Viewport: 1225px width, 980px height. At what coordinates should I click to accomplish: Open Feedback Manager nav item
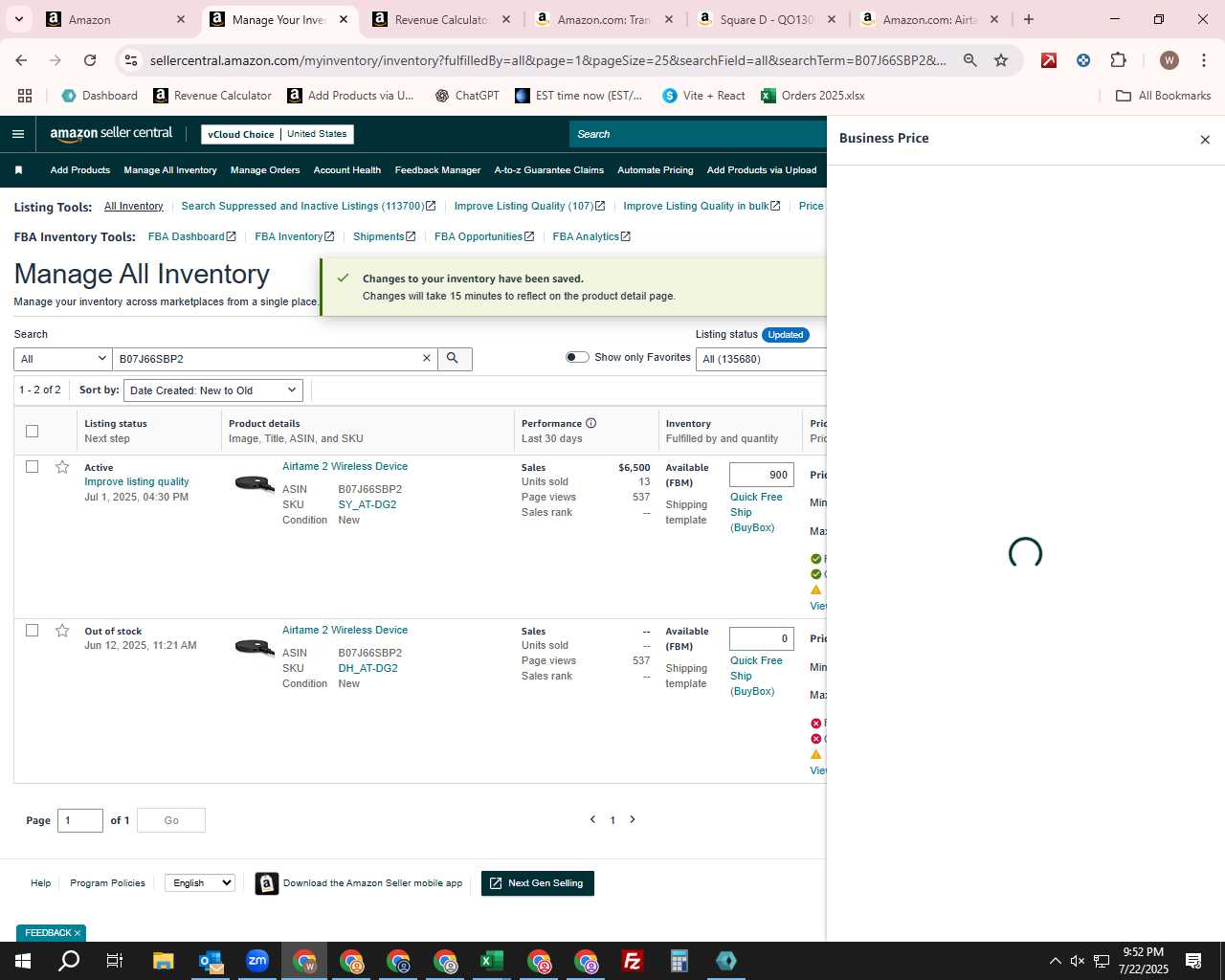437,170
